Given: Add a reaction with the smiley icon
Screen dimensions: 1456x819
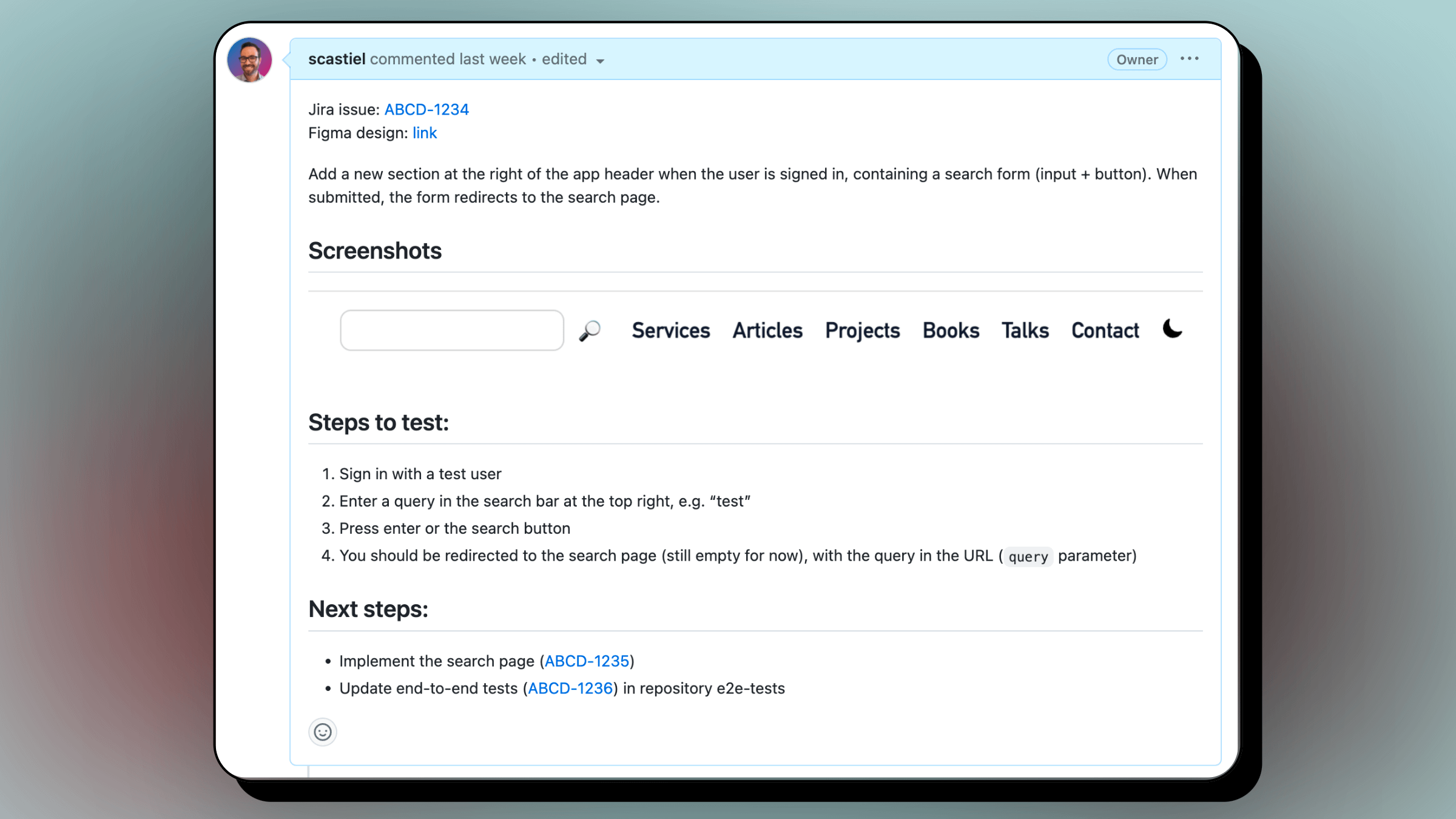Looking at the screenshot, I should click(323, 732).
